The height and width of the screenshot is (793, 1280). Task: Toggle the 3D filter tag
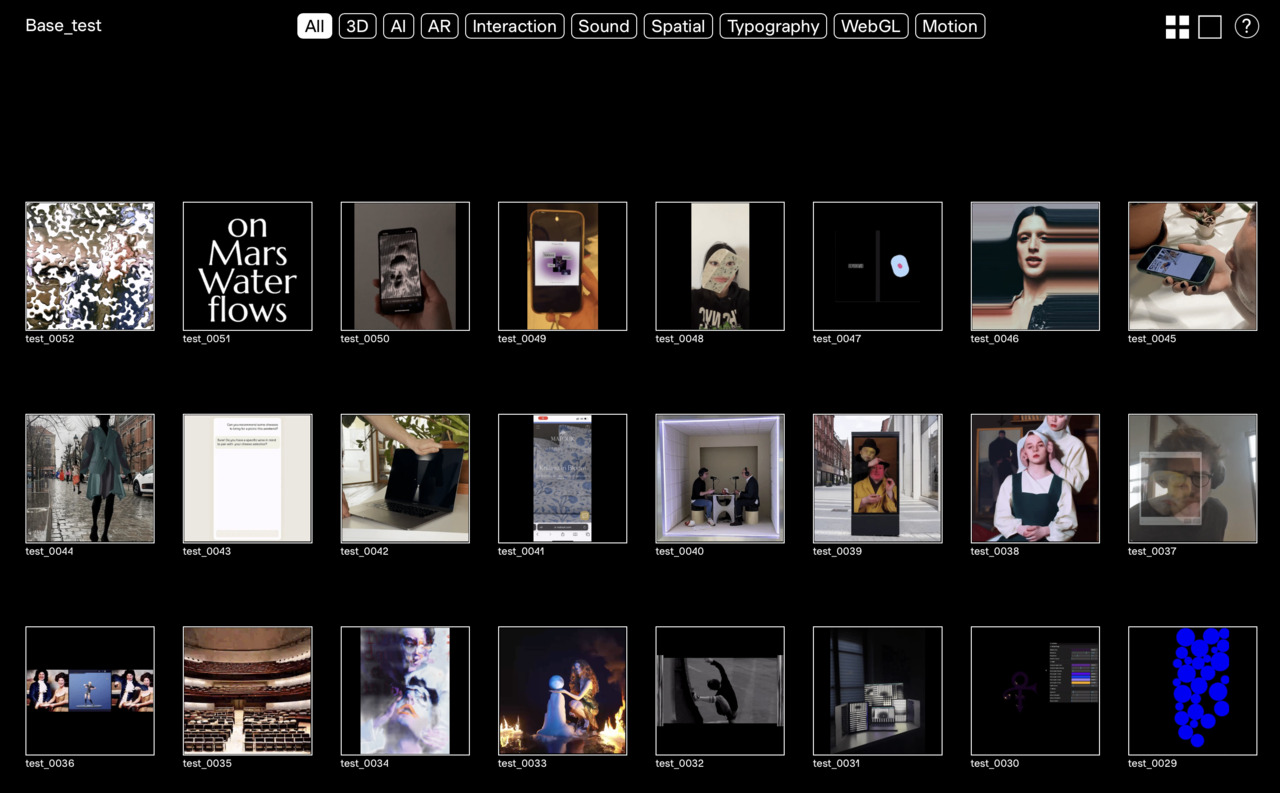357,26
